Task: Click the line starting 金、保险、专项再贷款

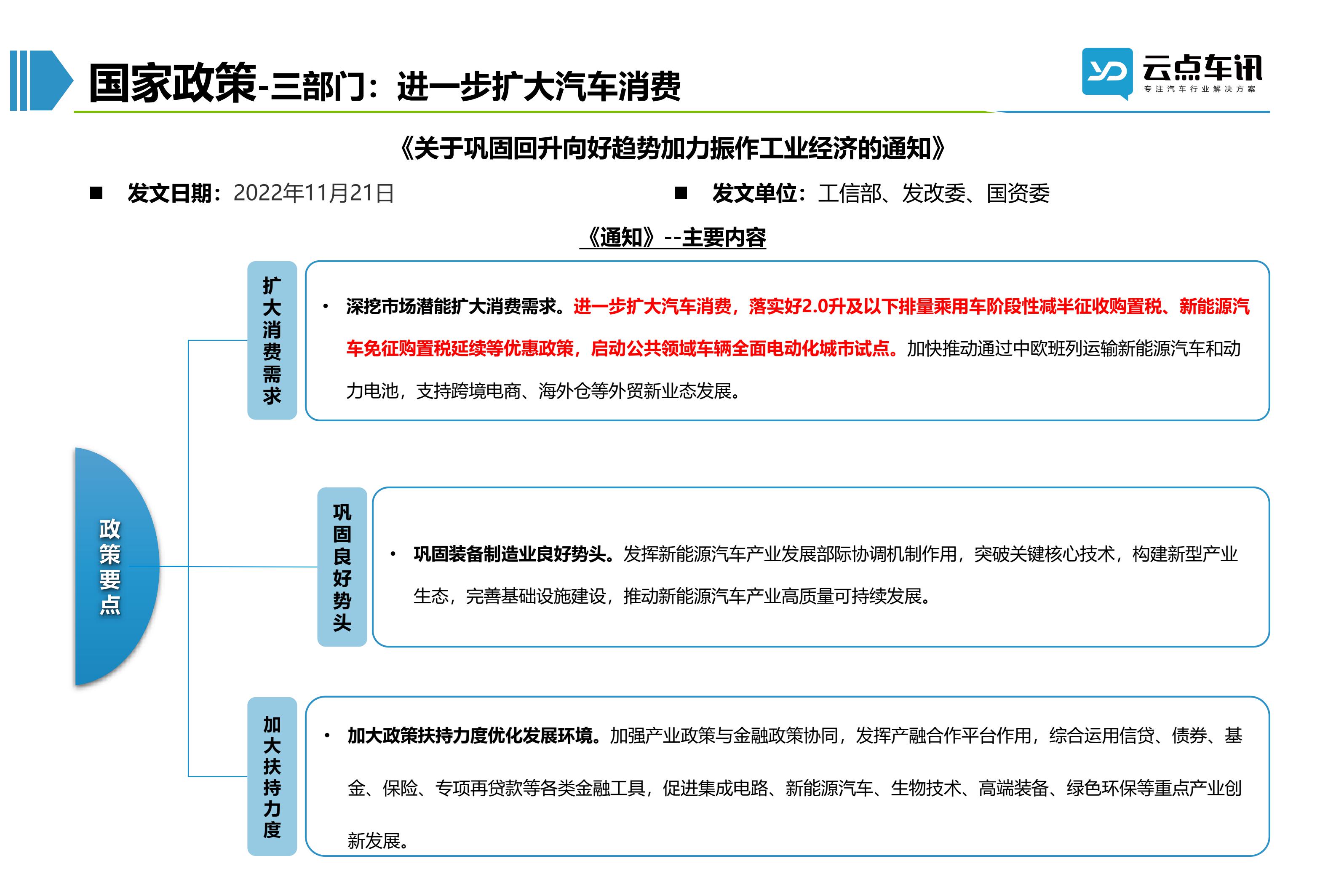Action: point(794,788)
